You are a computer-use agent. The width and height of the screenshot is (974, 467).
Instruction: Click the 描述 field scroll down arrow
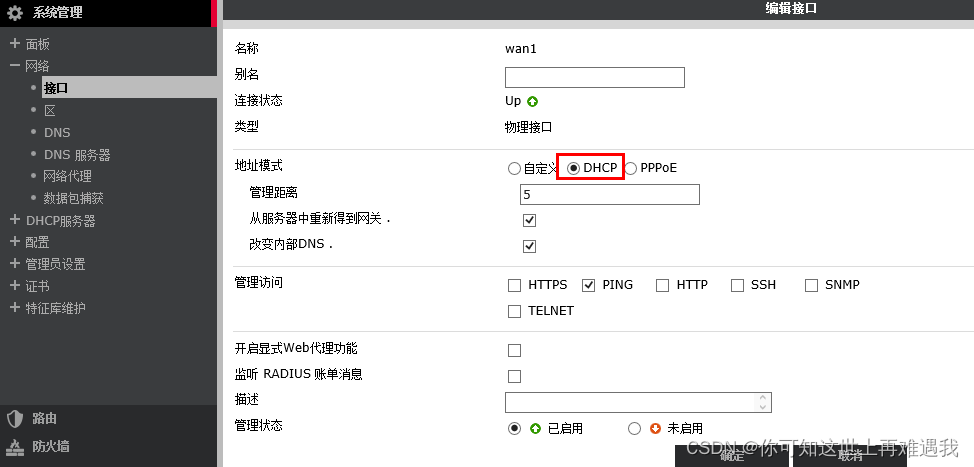763,407
